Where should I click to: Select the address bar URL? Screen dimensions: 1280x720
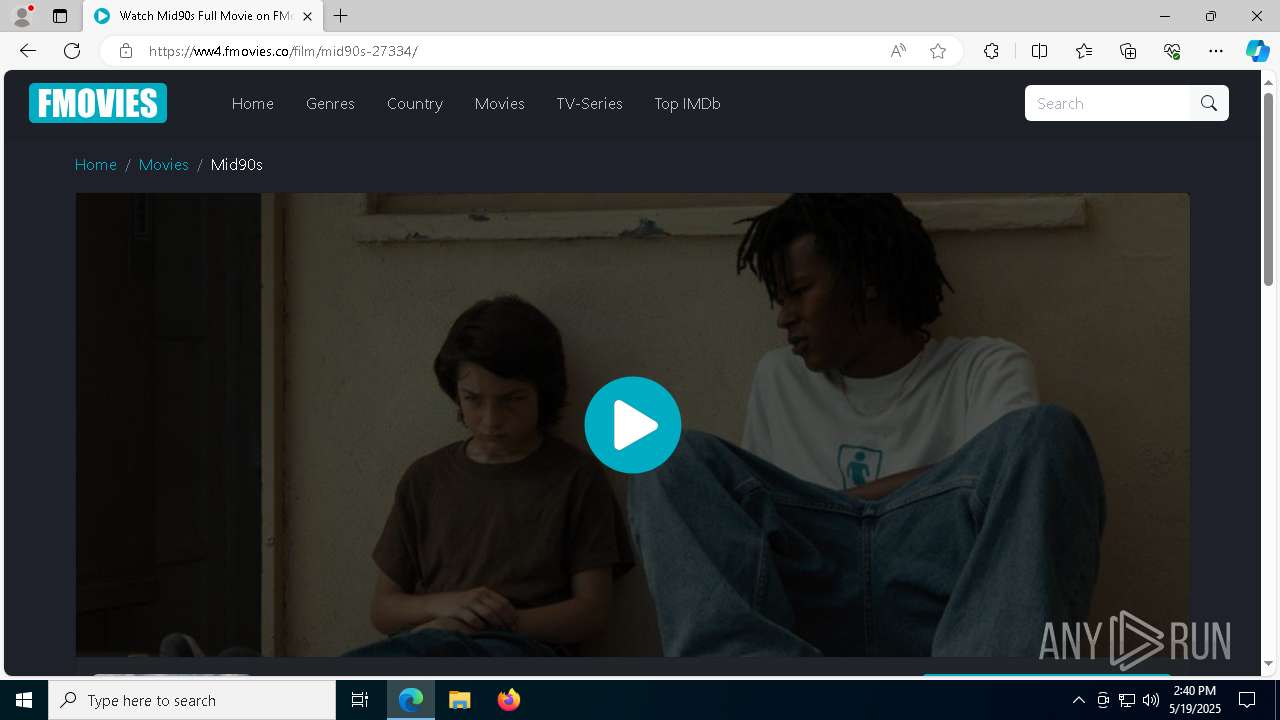[283, 51]
